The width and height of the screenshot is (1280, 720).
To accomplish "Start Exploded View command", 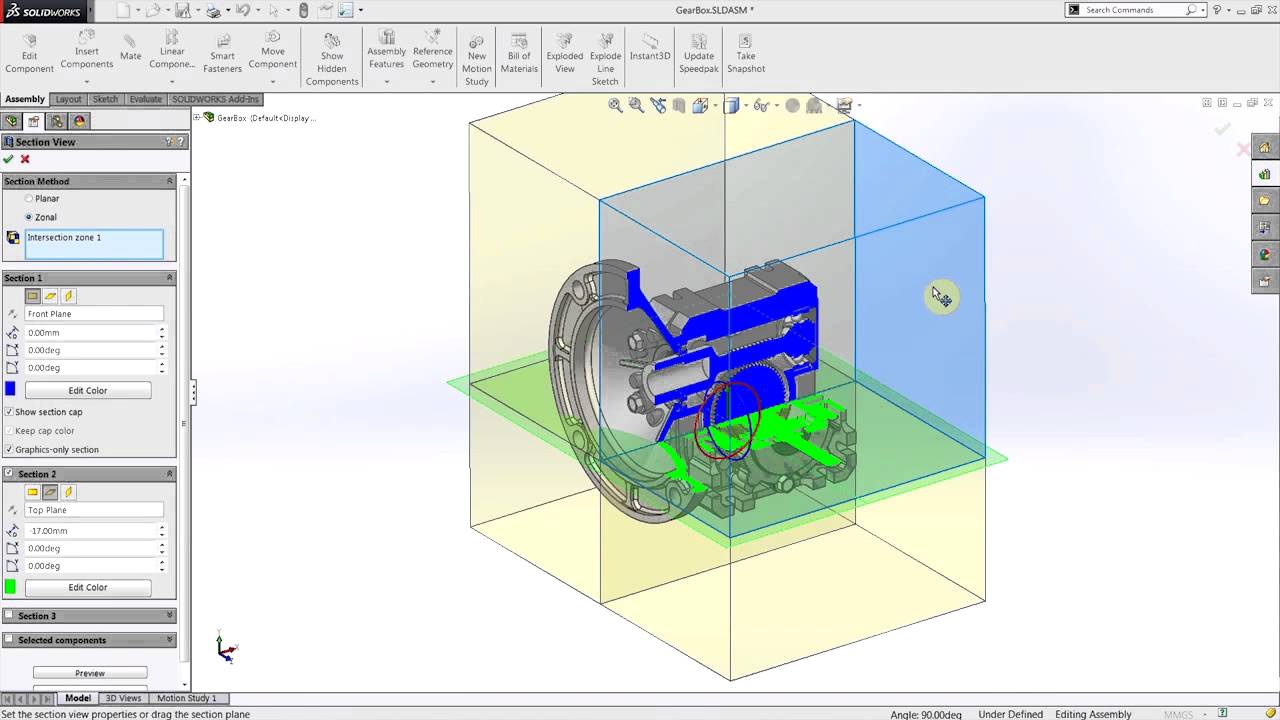I will point(565,54).
